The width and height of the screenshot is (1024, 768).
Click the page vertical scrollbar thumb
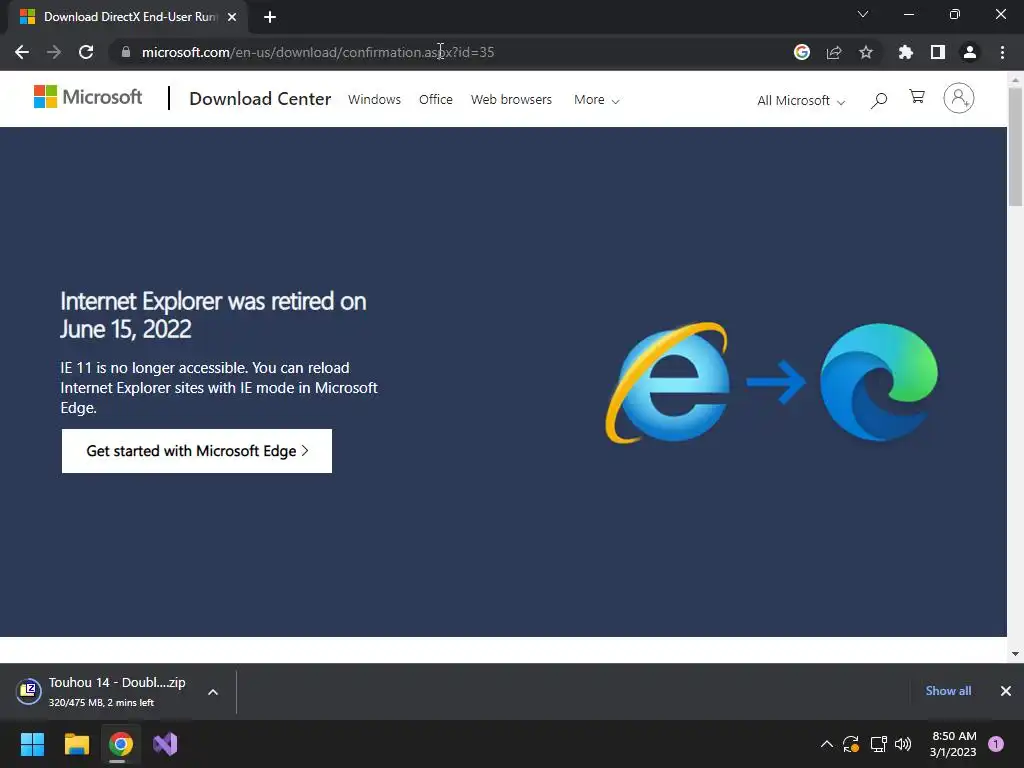[1015, 146]
